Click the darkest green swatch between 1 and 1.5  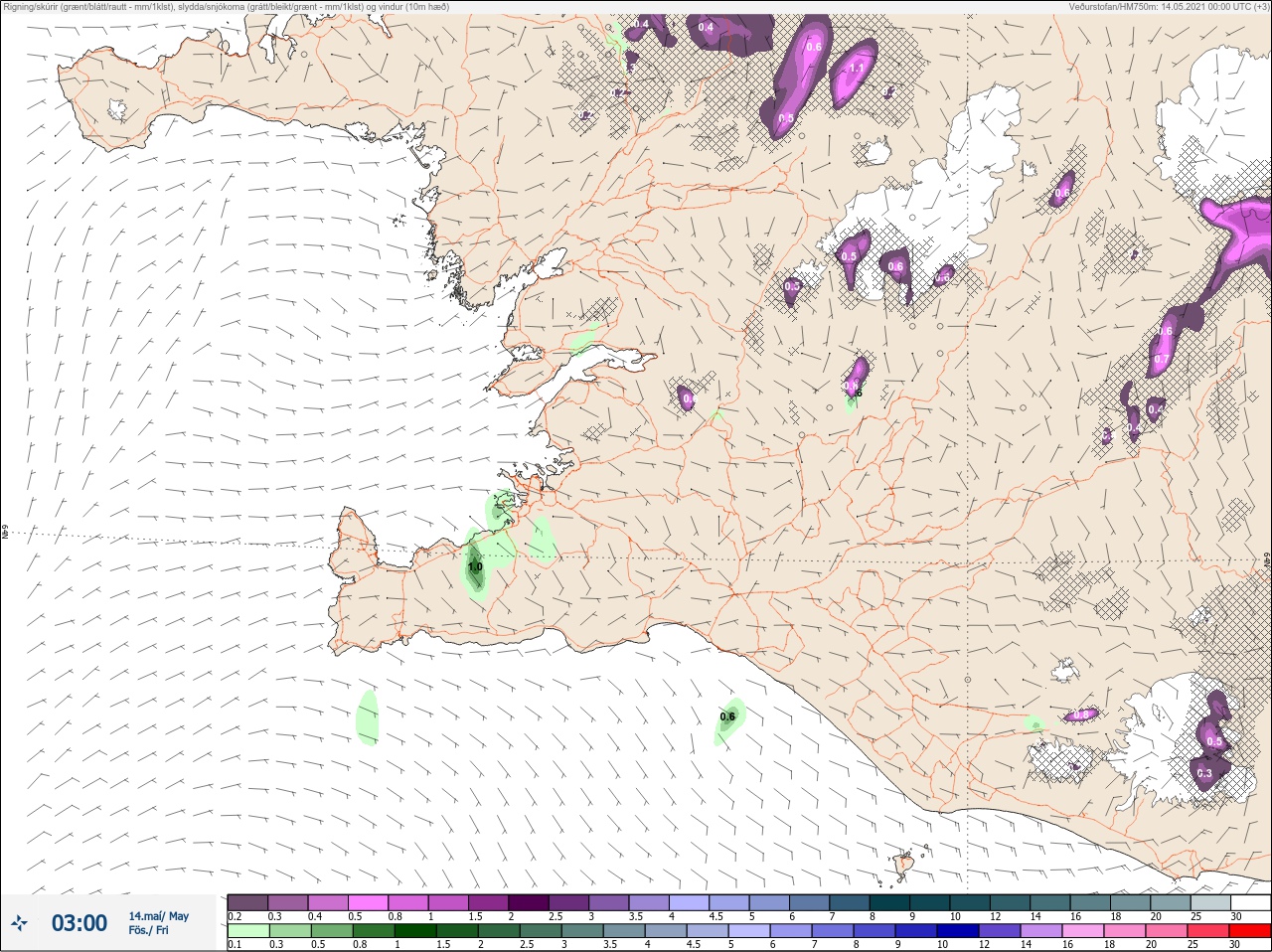pyautogui.click(x=414, y=931)
